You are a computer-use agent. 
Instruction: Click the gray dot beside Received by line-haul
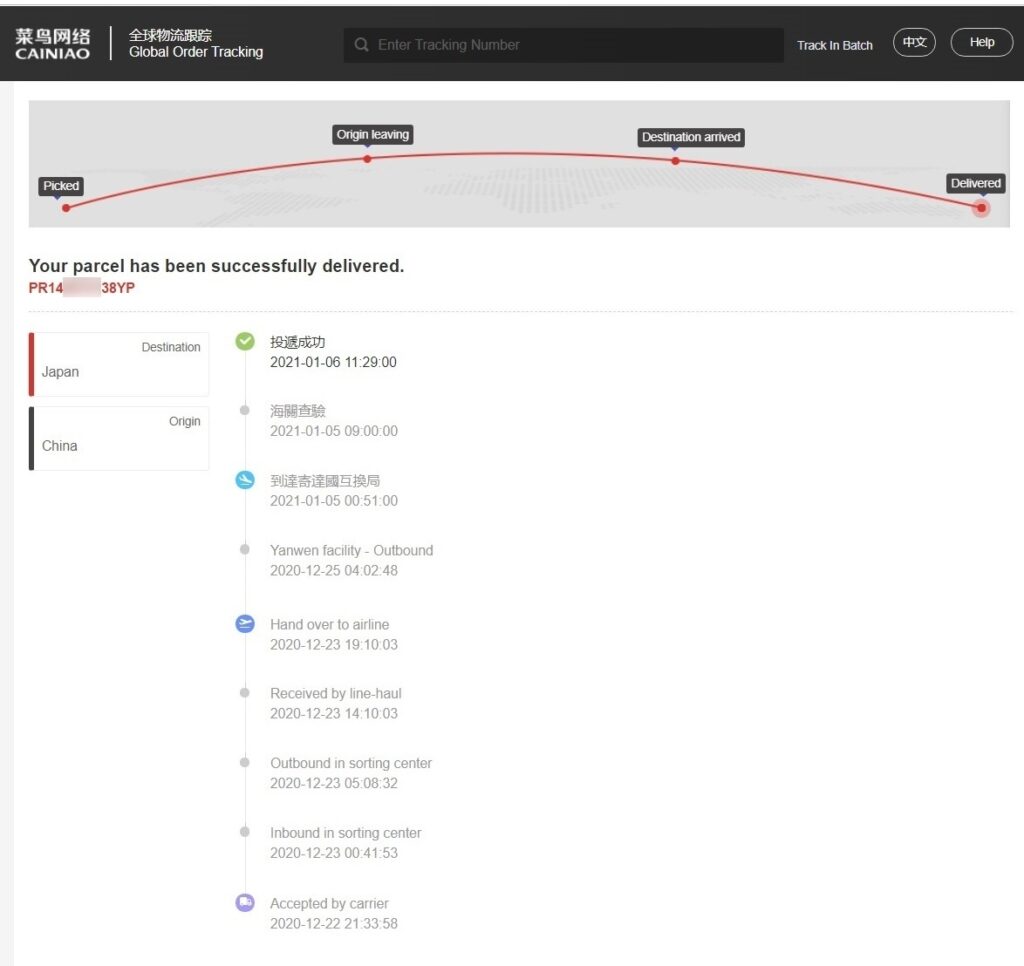pyautogui.click(x=245, y=693)
